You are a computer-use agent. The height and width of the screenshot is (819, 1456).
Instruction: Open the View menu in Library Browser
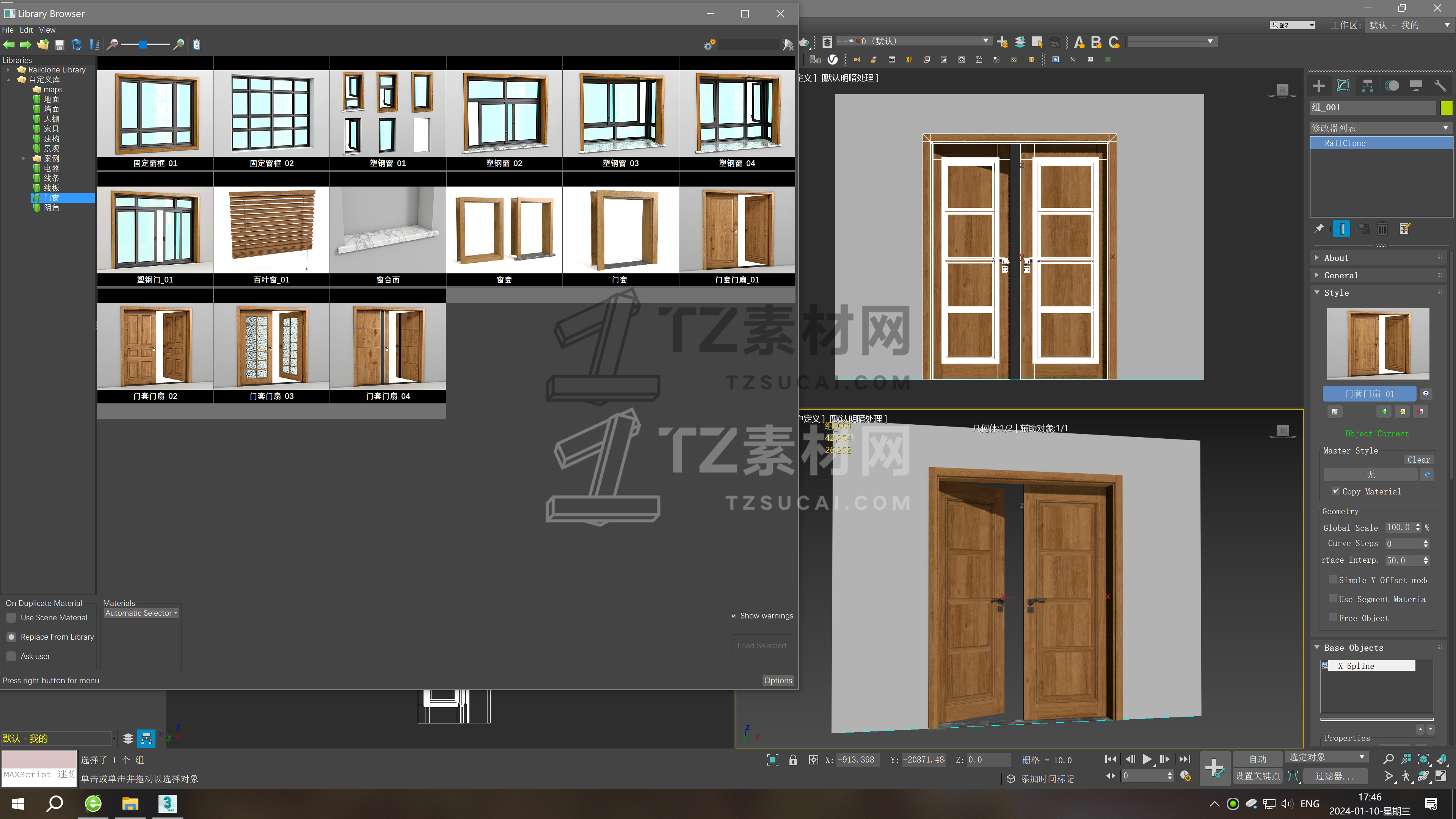(47, 30)
